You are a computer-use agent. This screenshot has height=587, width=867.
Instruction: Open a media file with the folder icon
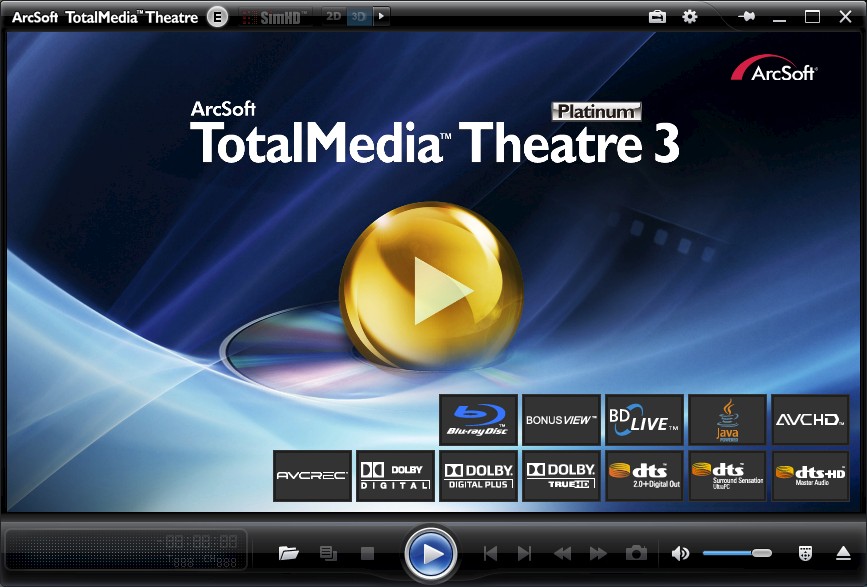pyautogui.click(x=289, y=553)
